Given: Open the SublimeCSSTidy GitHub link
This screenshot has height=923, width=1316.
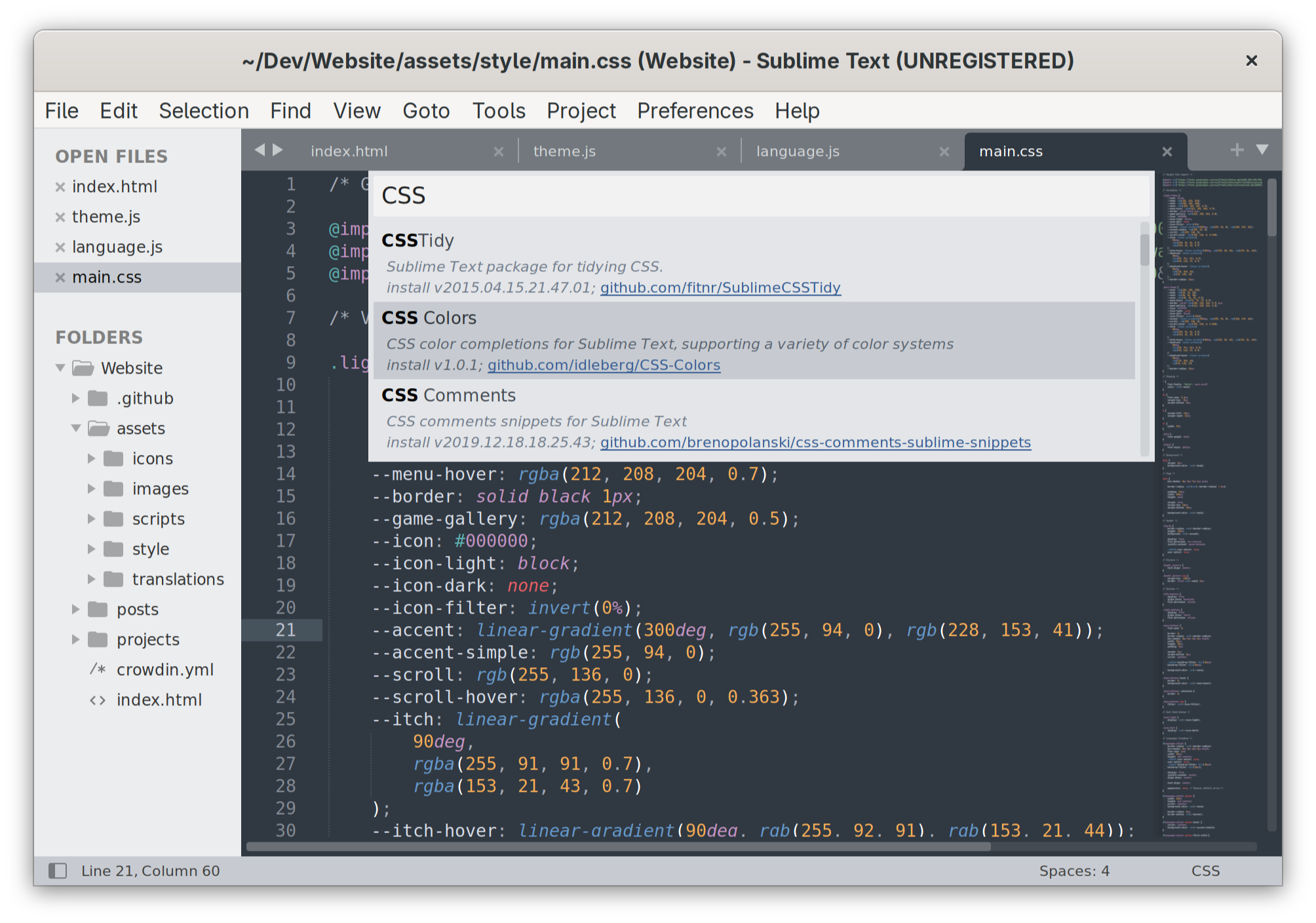Looking at the screenshot, I should click(720, 288).
